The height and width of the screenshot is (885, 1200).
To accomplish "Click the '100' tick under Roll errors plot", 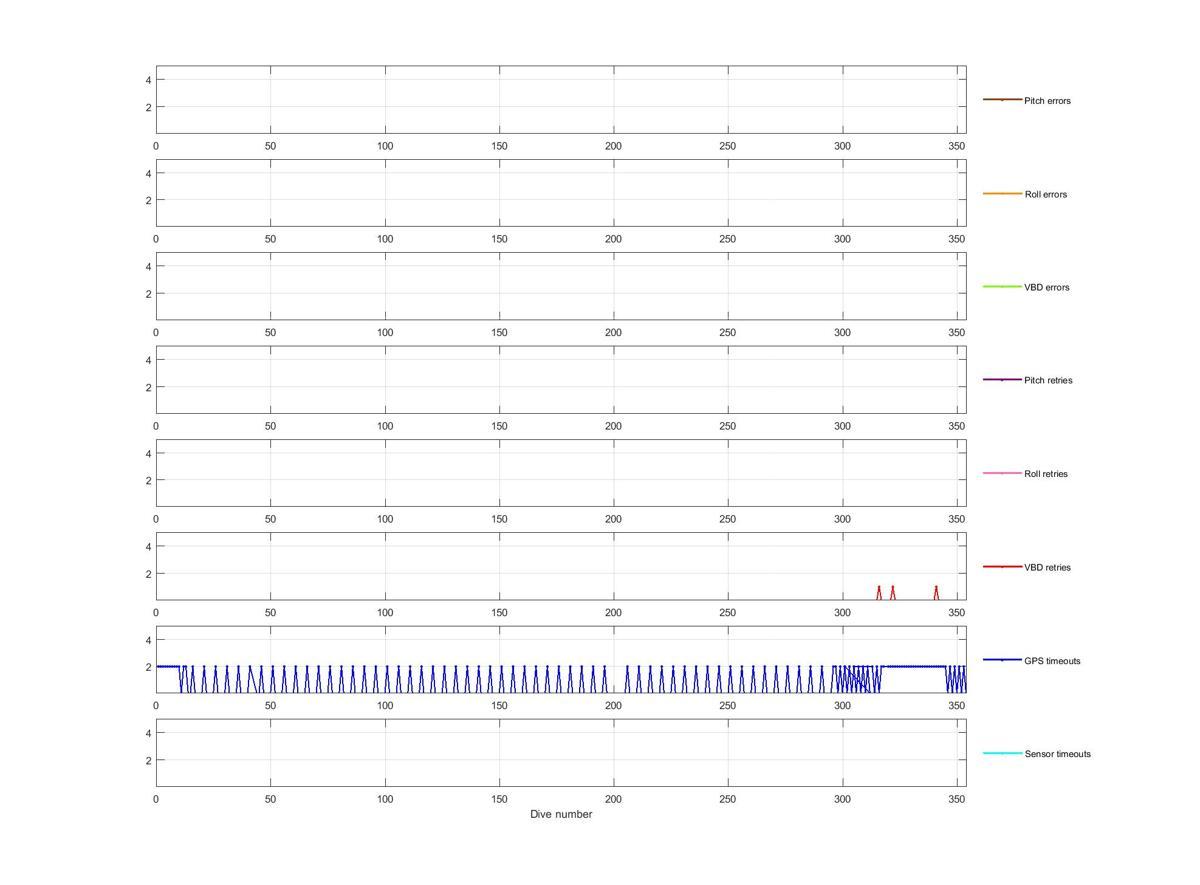I will [385, 239].
